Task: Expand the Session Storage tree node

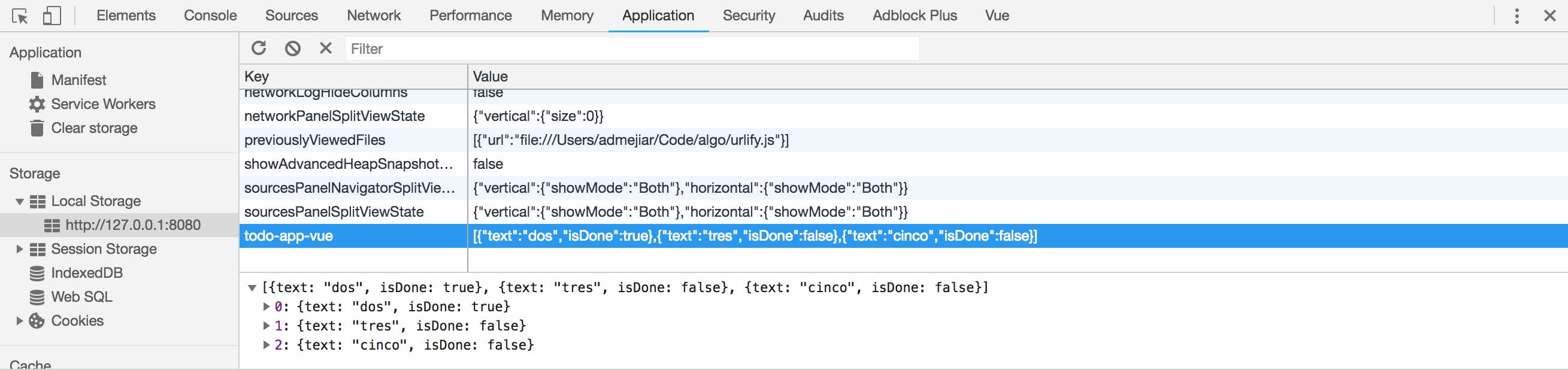Action: pyautogui.click(x=20, y=249)
